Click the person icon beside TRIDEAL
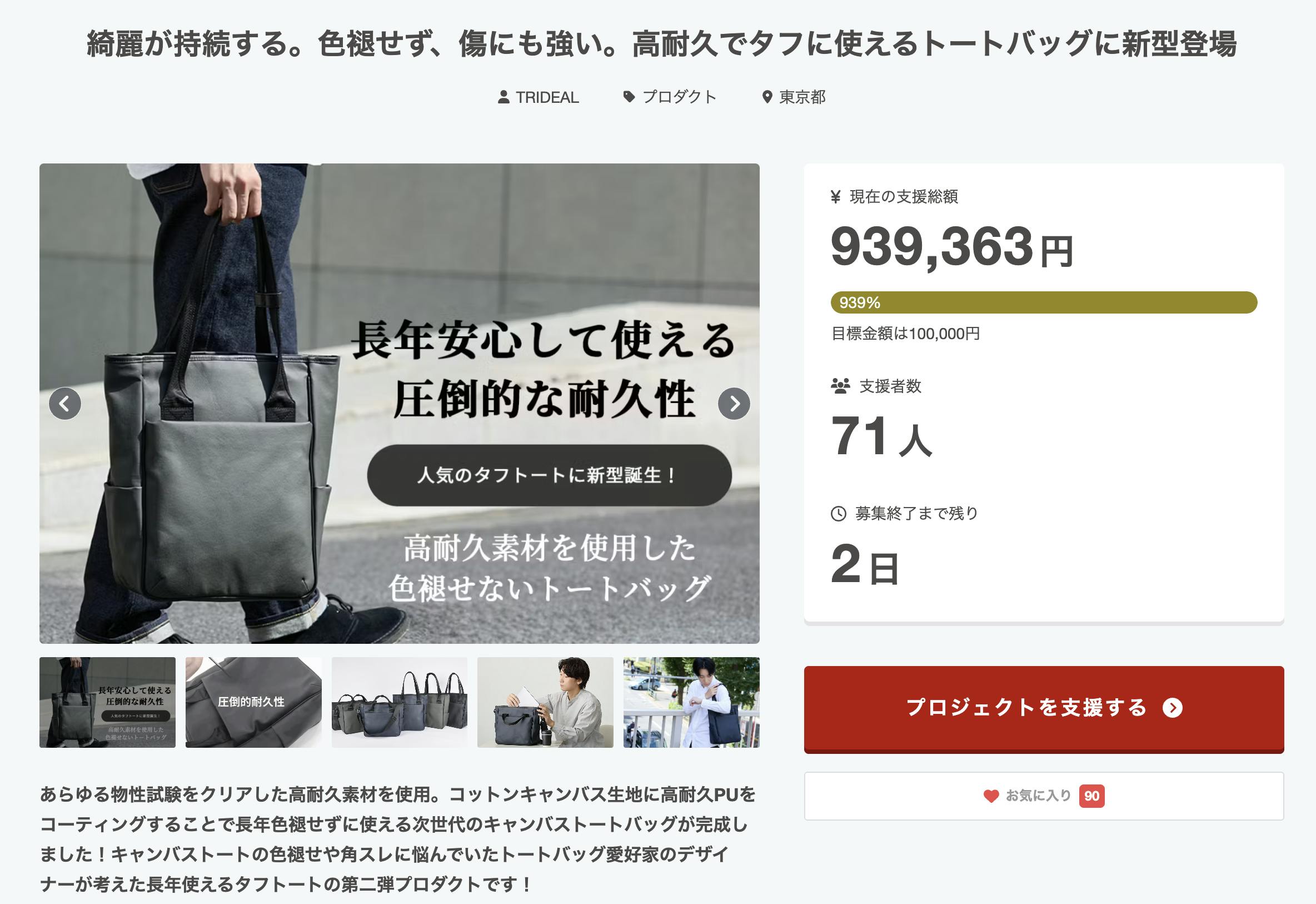This screenshot has width=1316, height=904. pyautogui.click(x=503, y=97)
